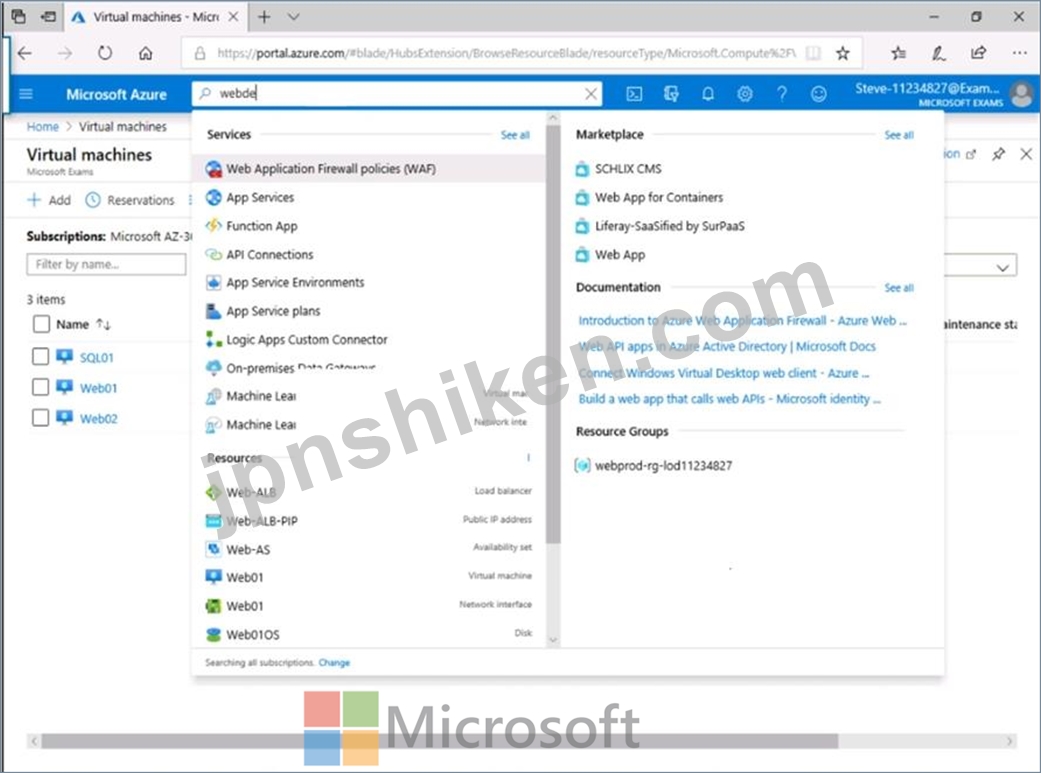Open the webprod-rg-lod11234827 resource group

coord(663,466)
